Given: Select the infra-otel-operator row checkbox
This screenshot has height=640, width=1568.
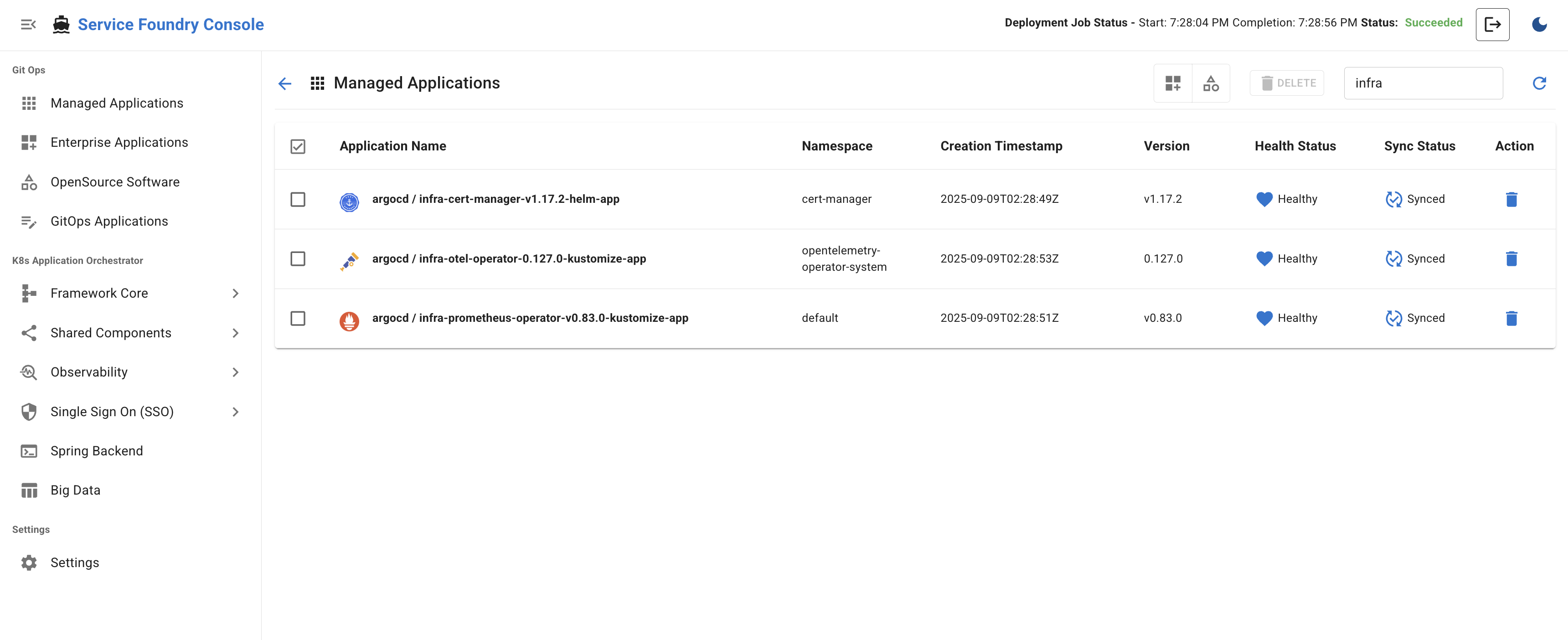Looking at the screenshot, I should click(x=298, y=259).
